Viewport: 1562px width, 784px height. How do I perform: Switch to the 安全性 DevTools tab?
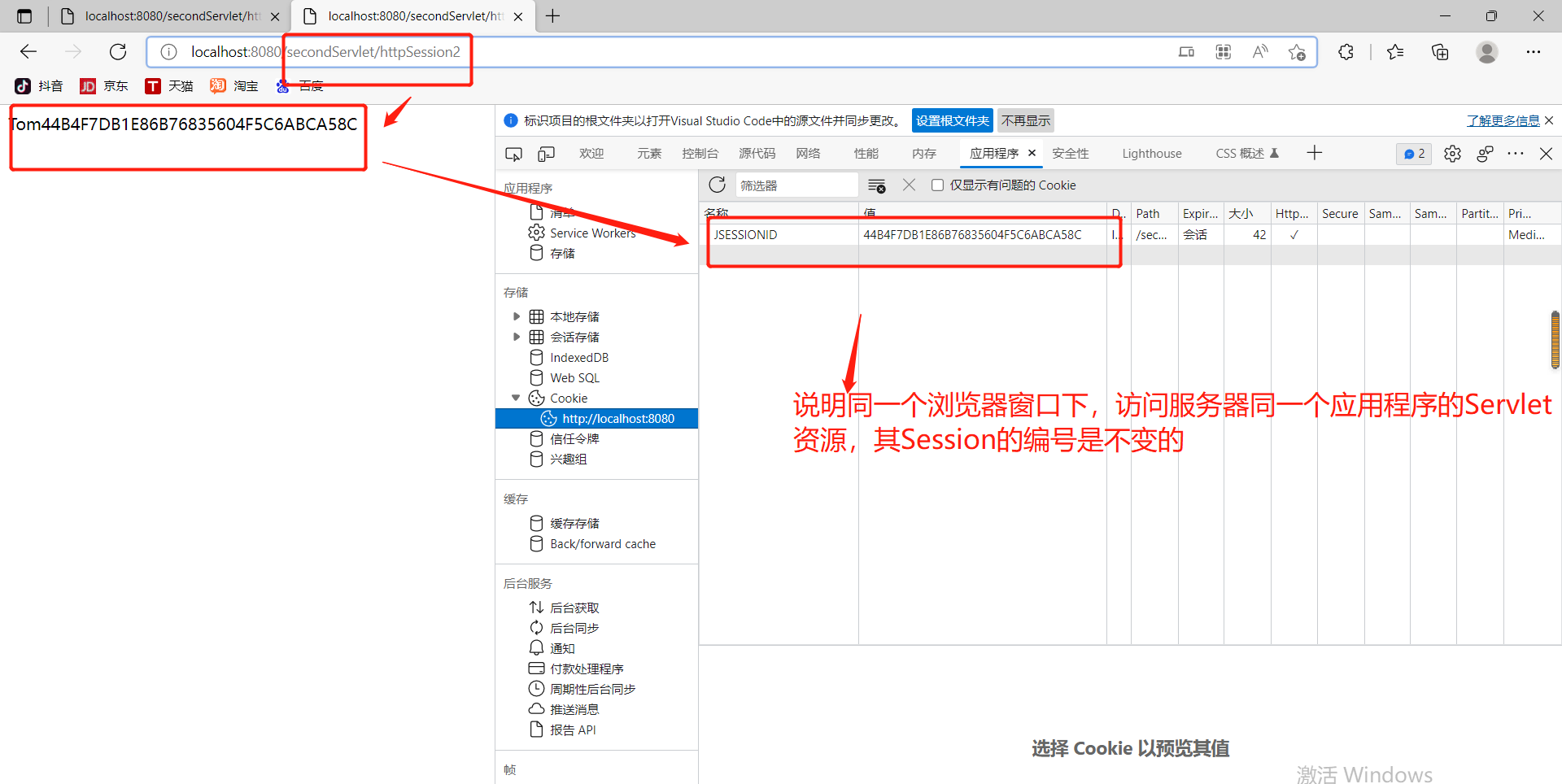click(1071, 154)
